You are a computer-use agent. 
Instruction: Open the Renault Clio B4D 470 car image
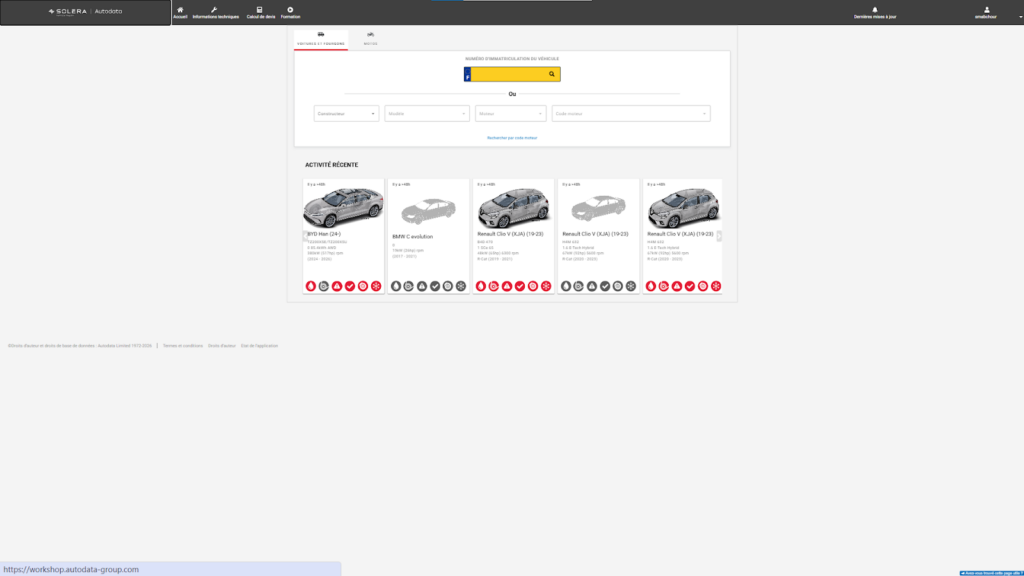[x=513, y=208]
